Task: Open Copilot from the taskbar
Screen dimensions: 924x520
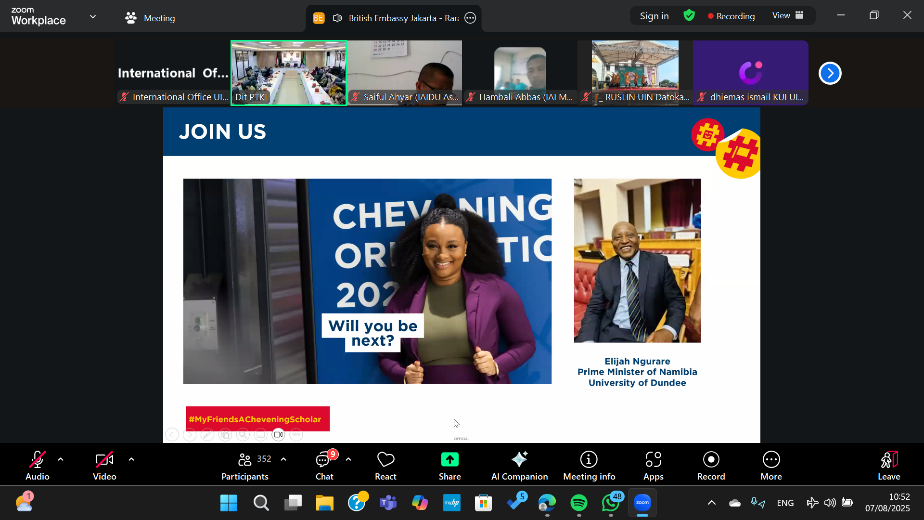Action: (x=420, y=503)
